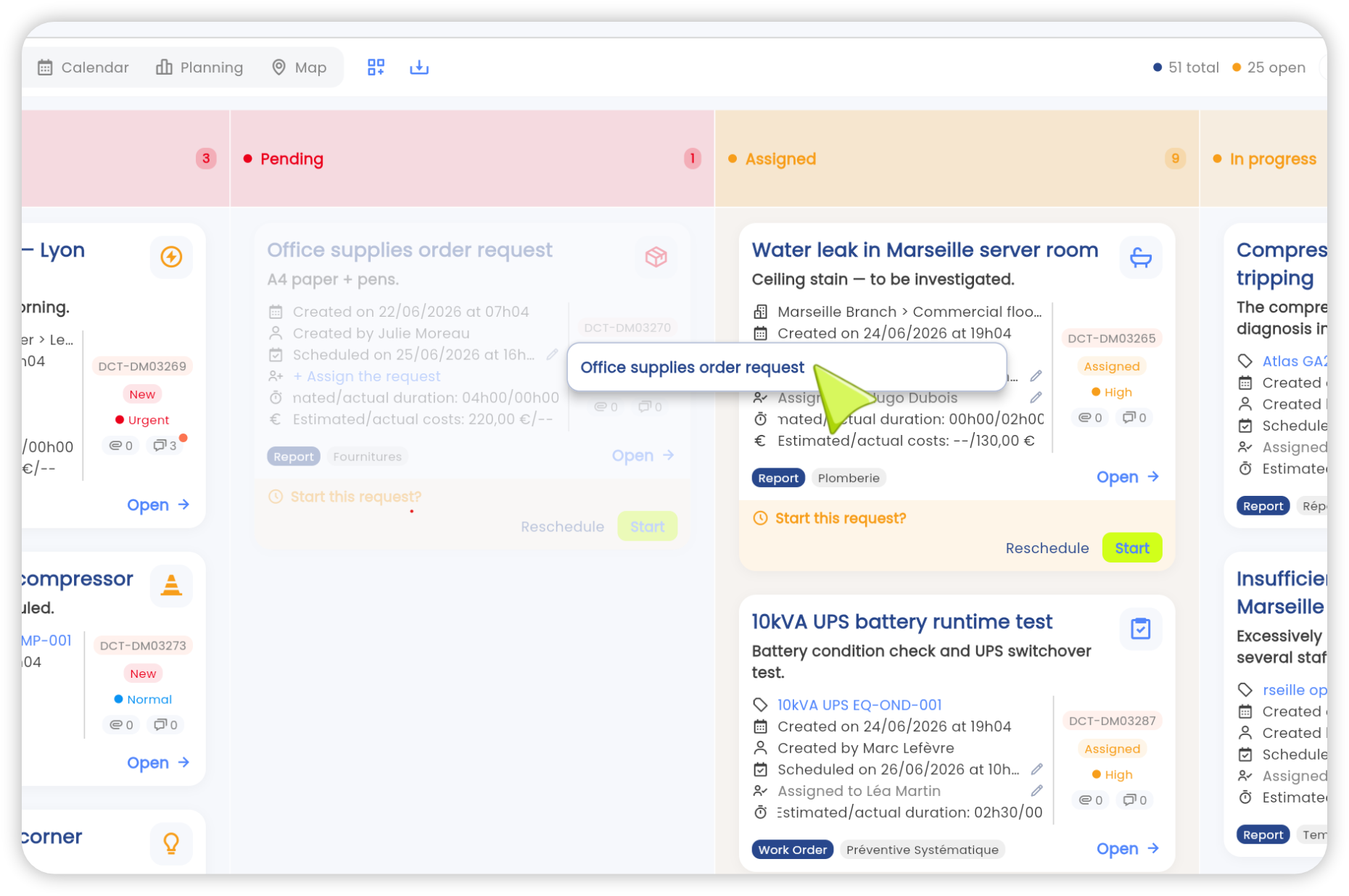The width and height of the screenshot is (1349, 896).
Task: Click the Work Order tag on UPS card
Action: (793, 850)
